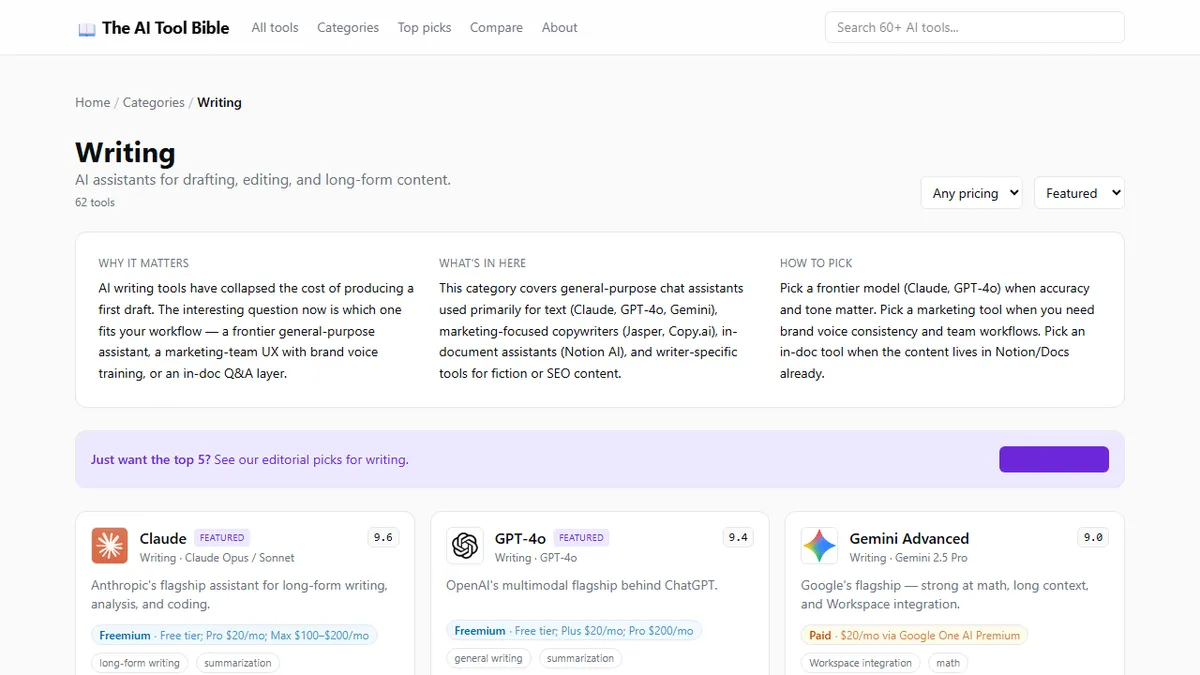Focus the Search 60+ AI tools field
Image resolution: width=1200 pixels, height=675 pixels.
[x=975, y=27]
